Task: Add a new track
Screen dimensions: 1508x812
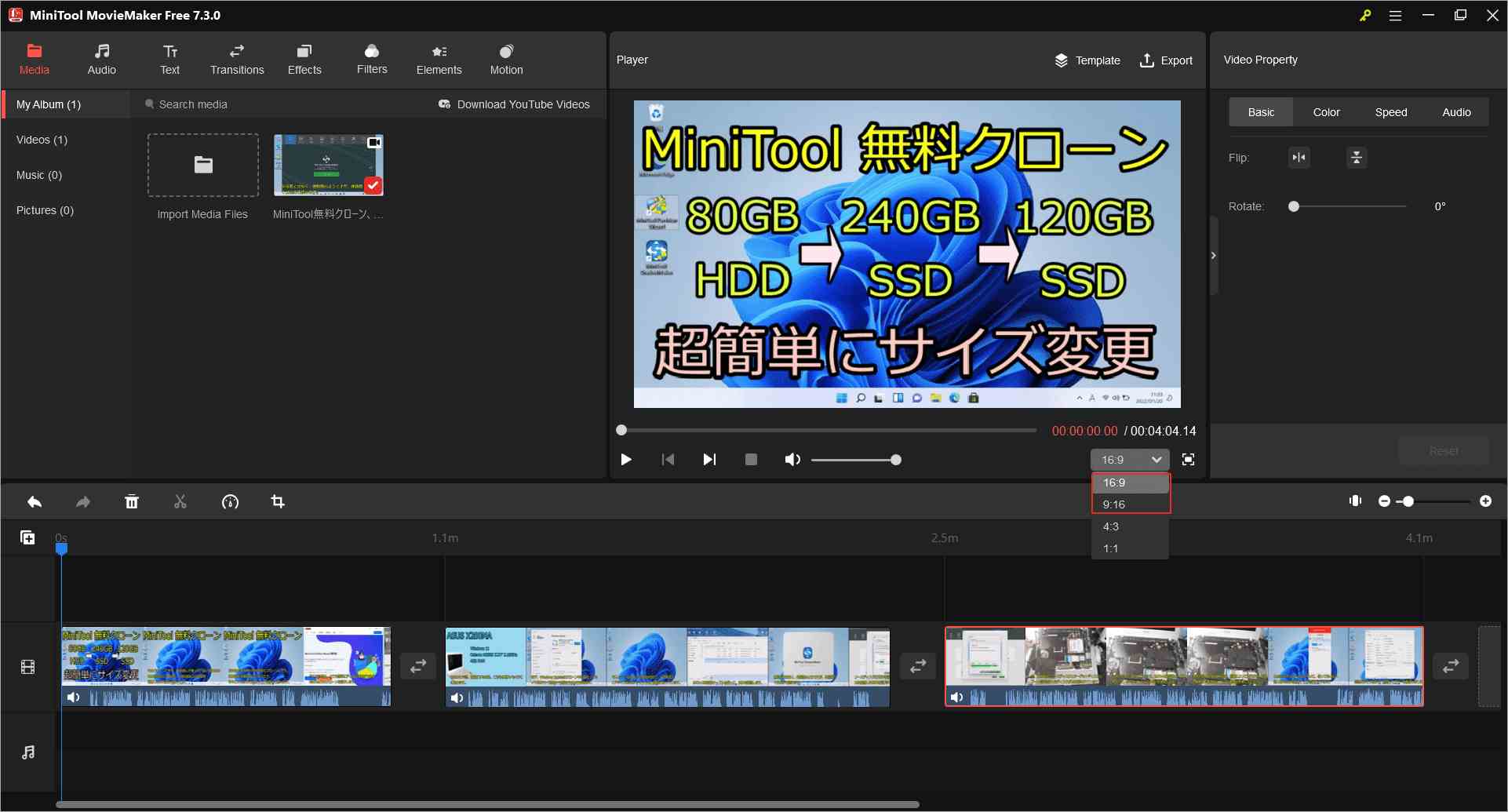Action: (x=27, y=537)
